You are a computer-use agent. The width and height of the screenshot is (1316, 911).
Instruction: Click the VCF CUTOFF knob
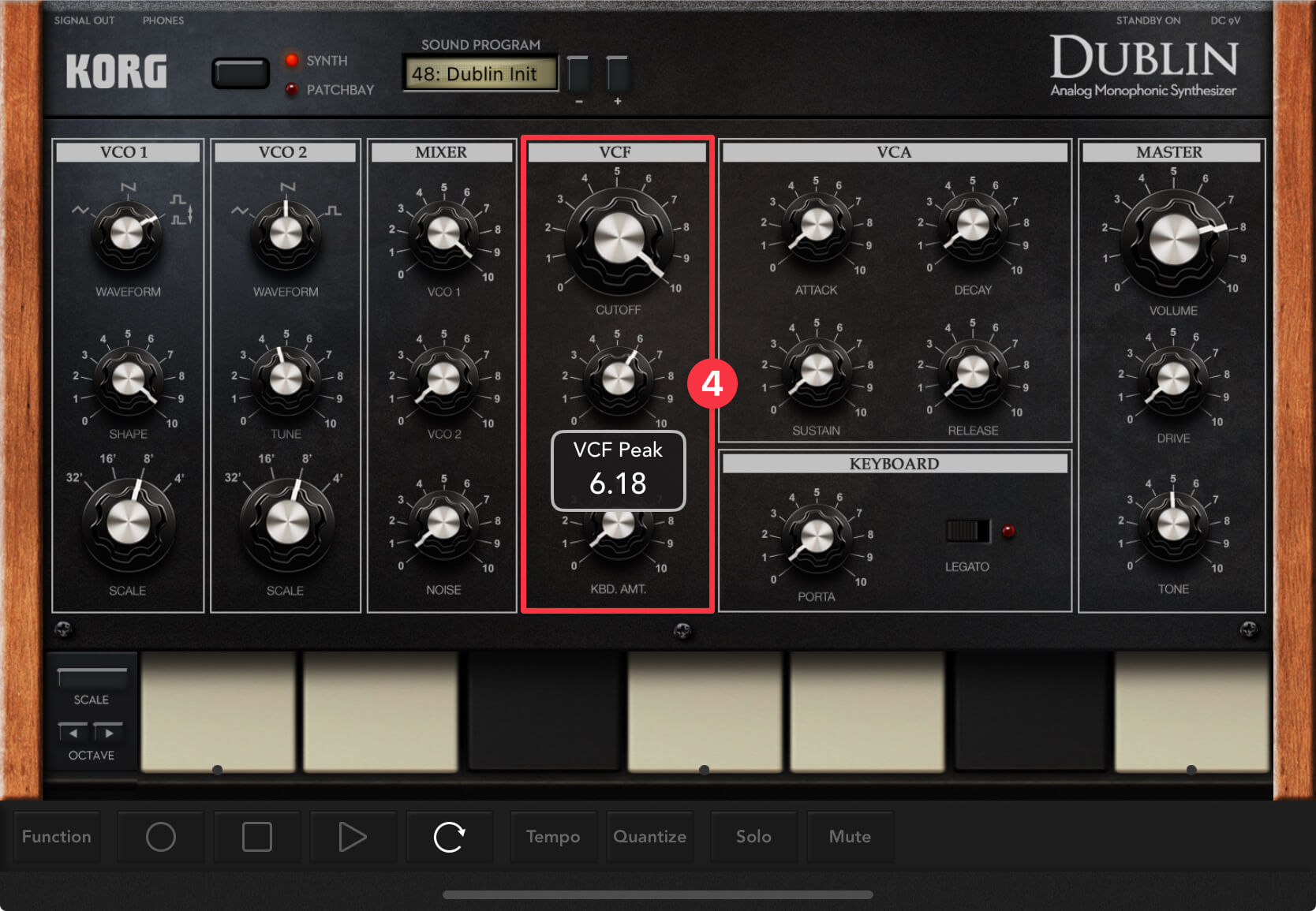click(x=619, y=240)
